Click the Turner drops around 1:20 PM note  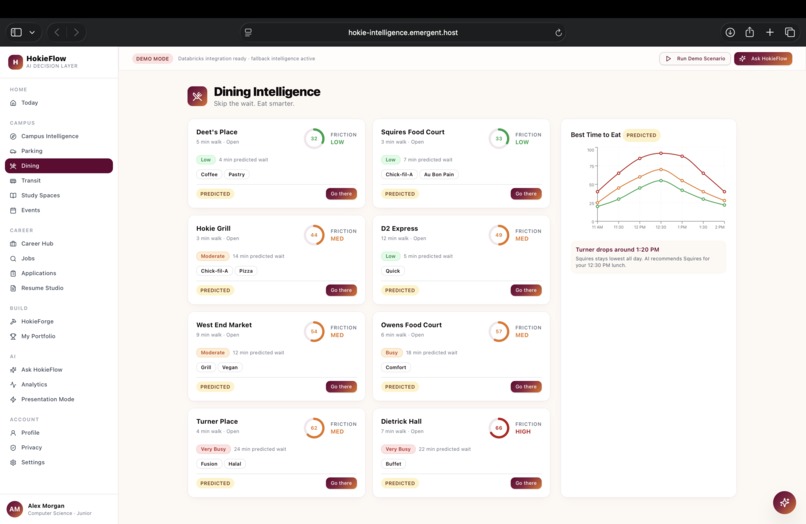[648, 257]
